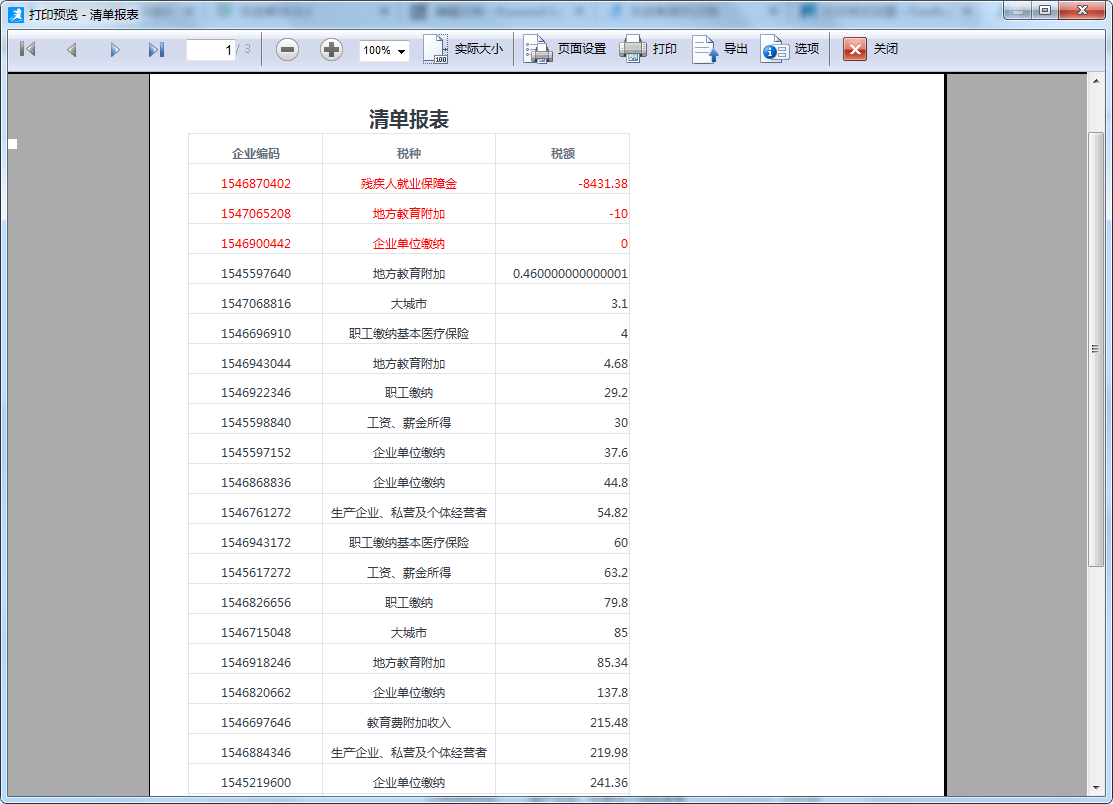Click the red row 1546870402 cell
The width and height of the screenshot is (1113, 804).
point(255,184)
